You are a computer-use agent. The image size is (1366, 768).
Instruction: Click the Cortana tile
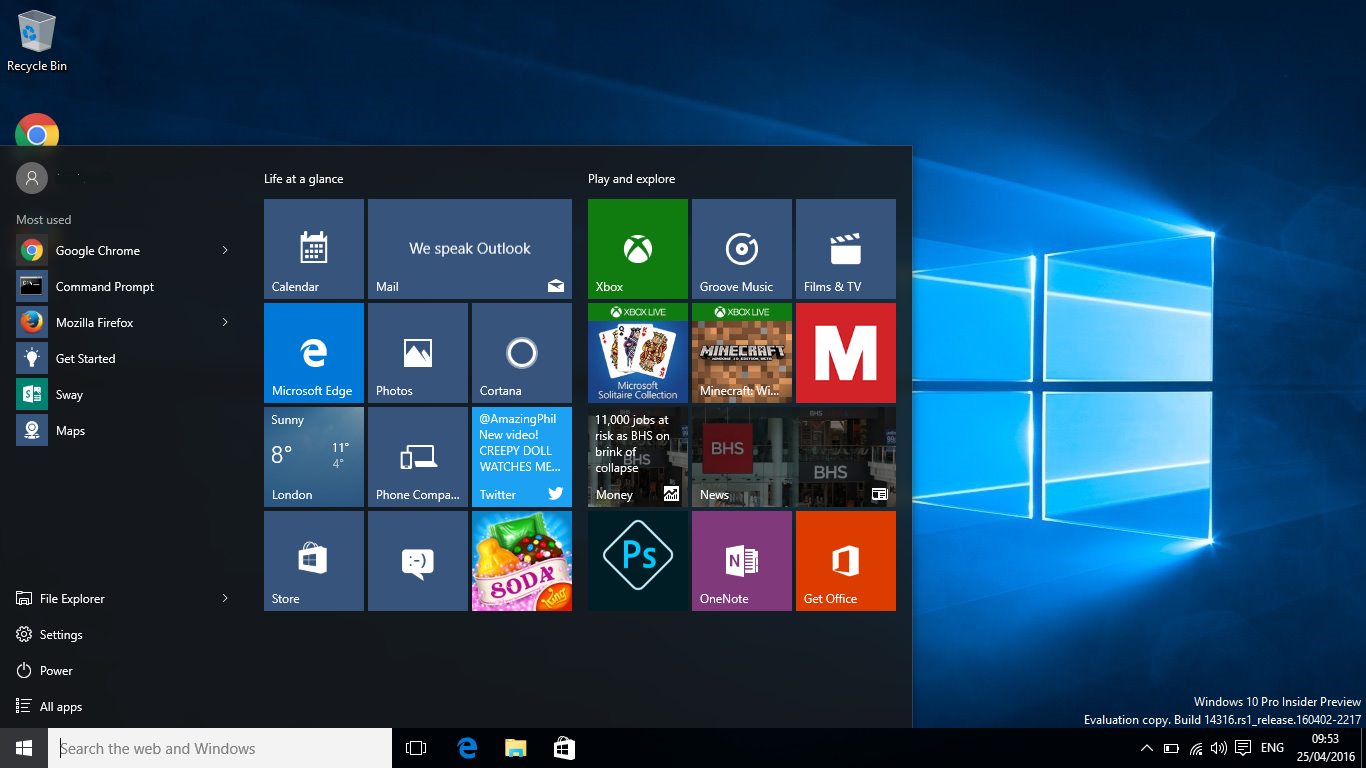pos(521,352)
